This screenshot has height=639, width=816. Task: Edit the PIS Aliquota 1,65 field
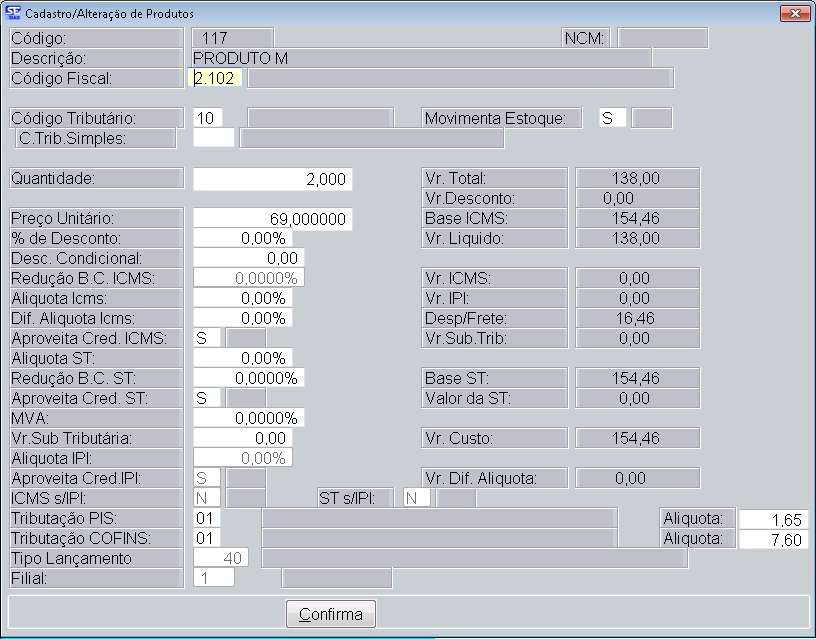click(773, 519)
